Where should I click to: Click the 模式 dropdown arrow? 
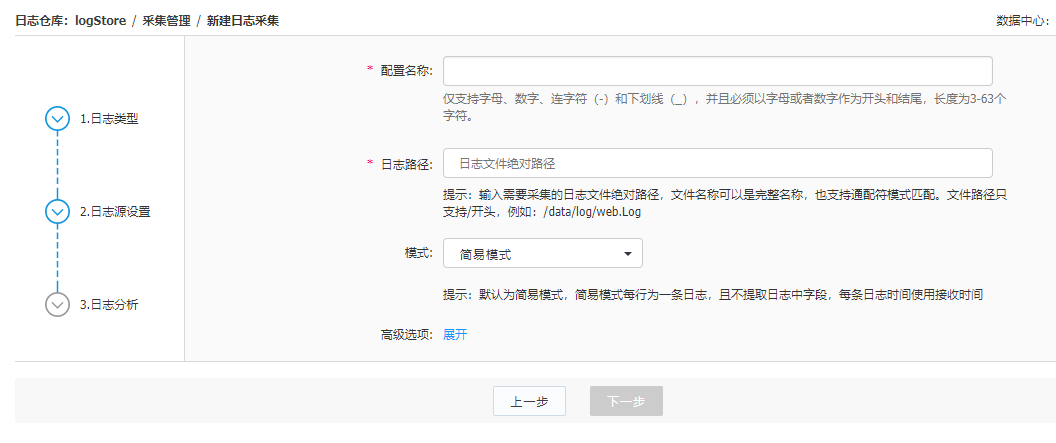628,254
